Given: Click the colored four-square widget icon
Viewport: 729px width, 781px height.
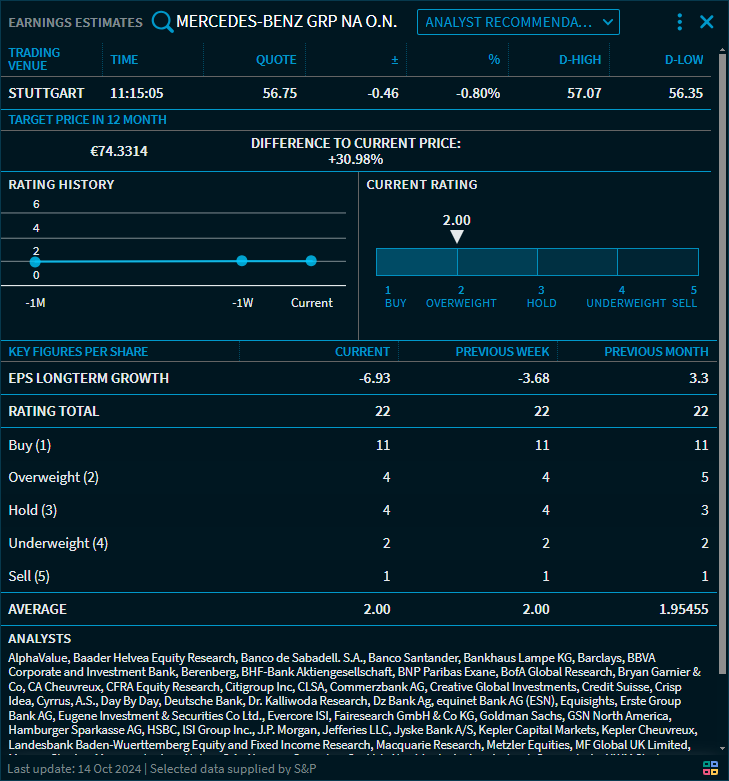Looking at the screenshot, I should point(711,768).
